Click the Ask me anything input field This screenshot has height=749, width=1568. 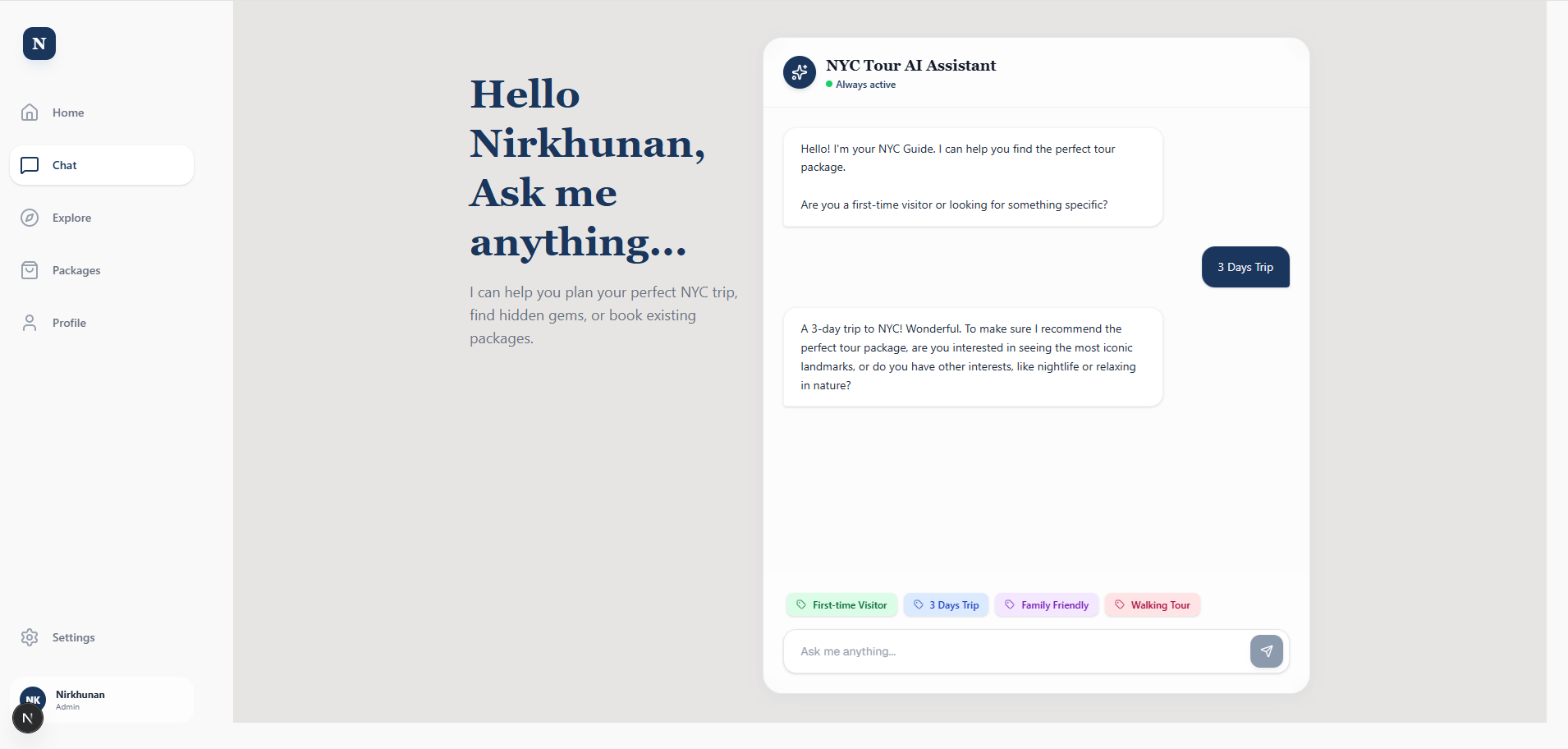coord(985,651)
